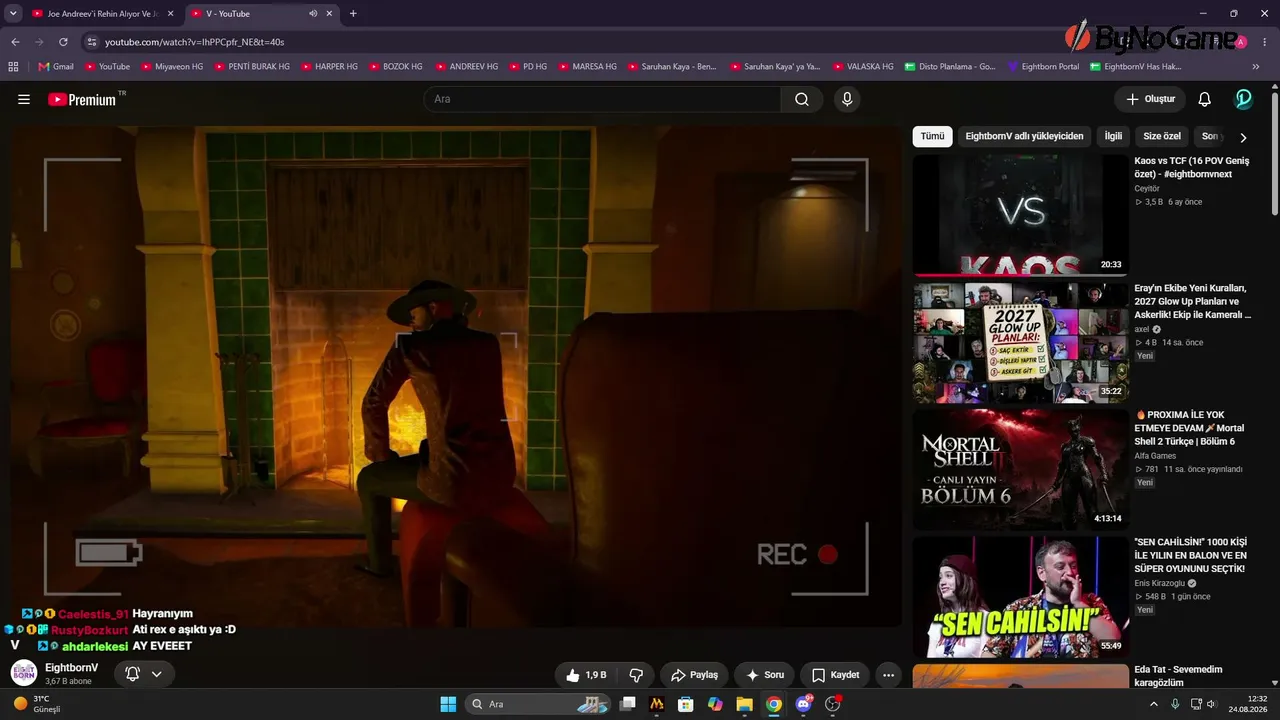Open the weather widget on taskbar

coord(36,704)
